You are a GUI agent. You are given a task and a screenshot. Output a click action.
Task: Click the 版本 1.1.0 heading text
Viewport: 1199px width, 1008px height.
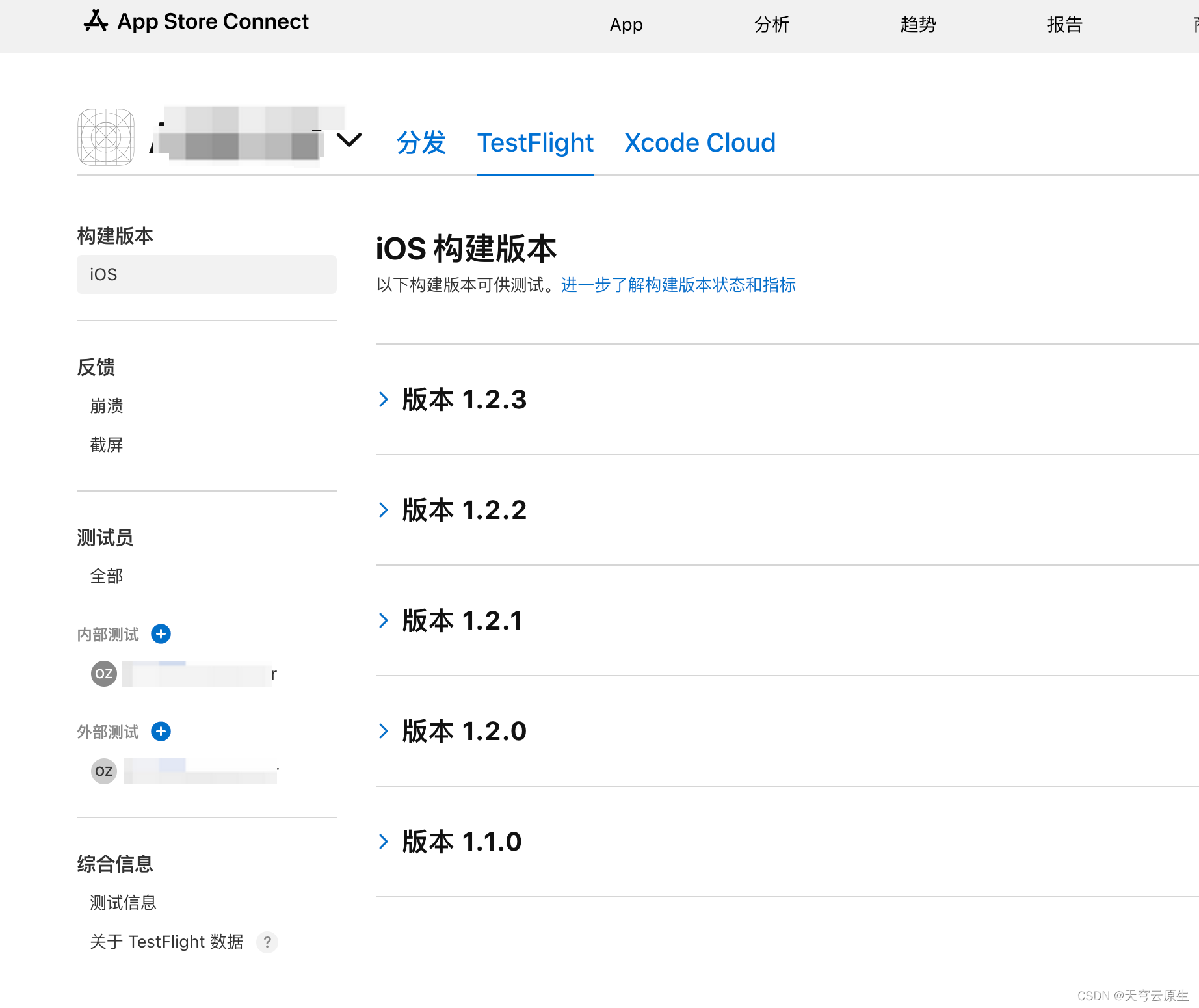462,842
